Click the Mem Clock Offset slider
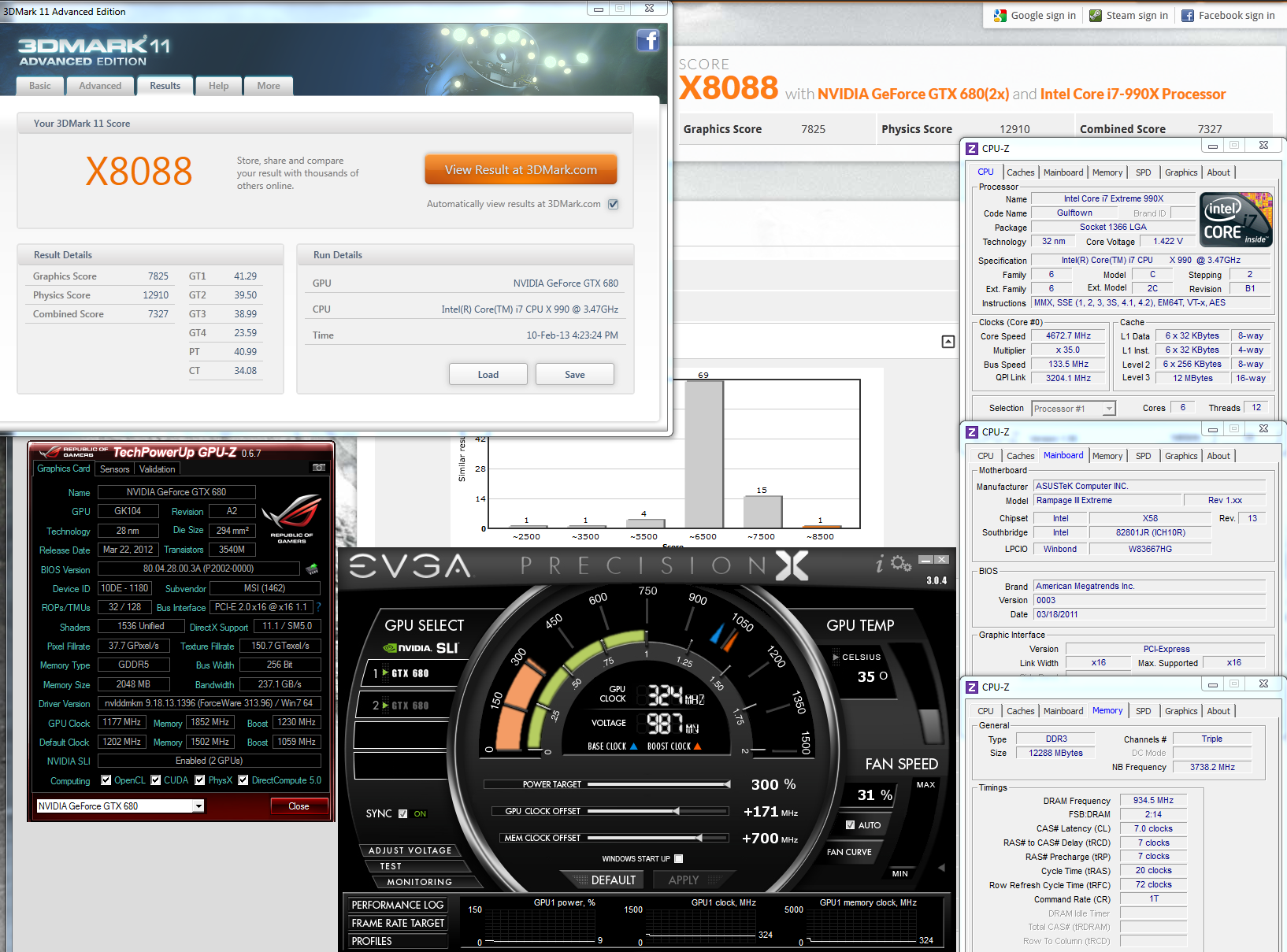This screenshot has width=1287, height=952. pos(659,838)
